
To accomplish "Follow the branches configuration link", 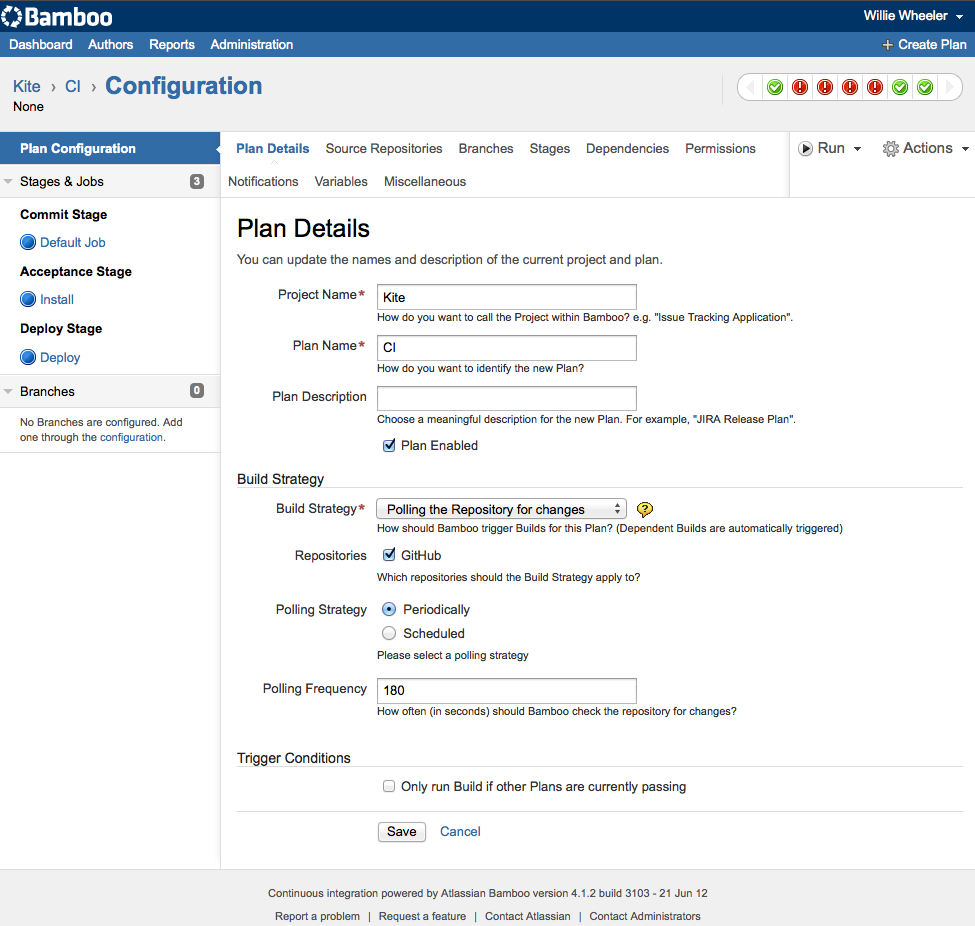I will tap(131, 437).
